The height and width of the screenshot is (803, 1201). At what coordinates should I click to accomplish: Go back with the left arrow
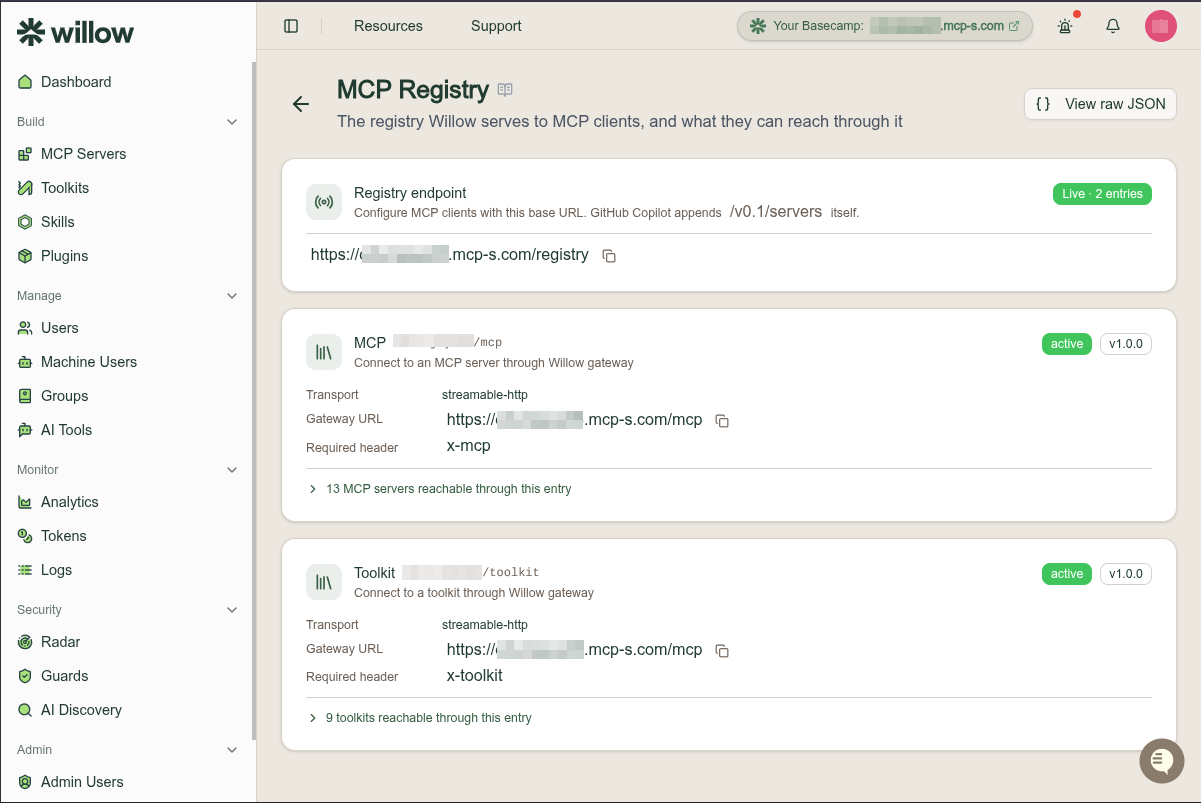300,104
